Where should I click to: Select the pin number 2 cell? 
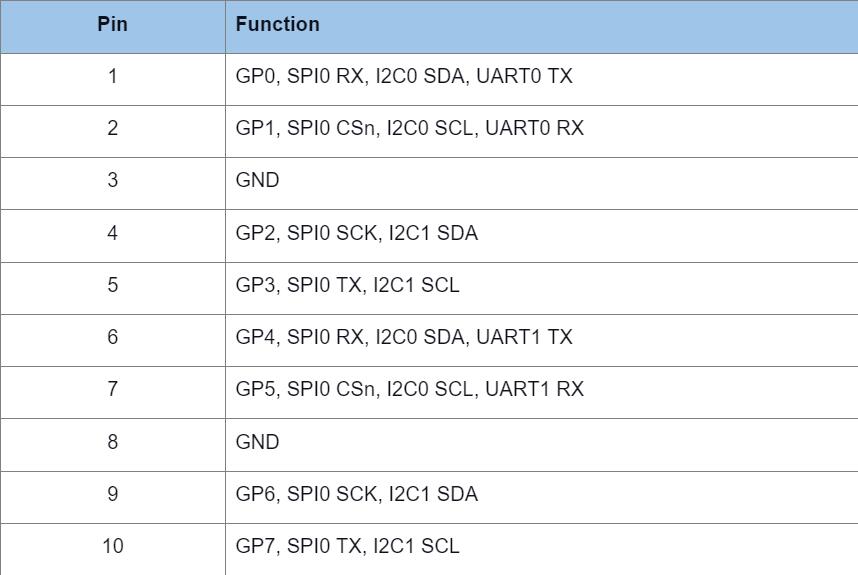pyautogui.click(x=112, y=128)
